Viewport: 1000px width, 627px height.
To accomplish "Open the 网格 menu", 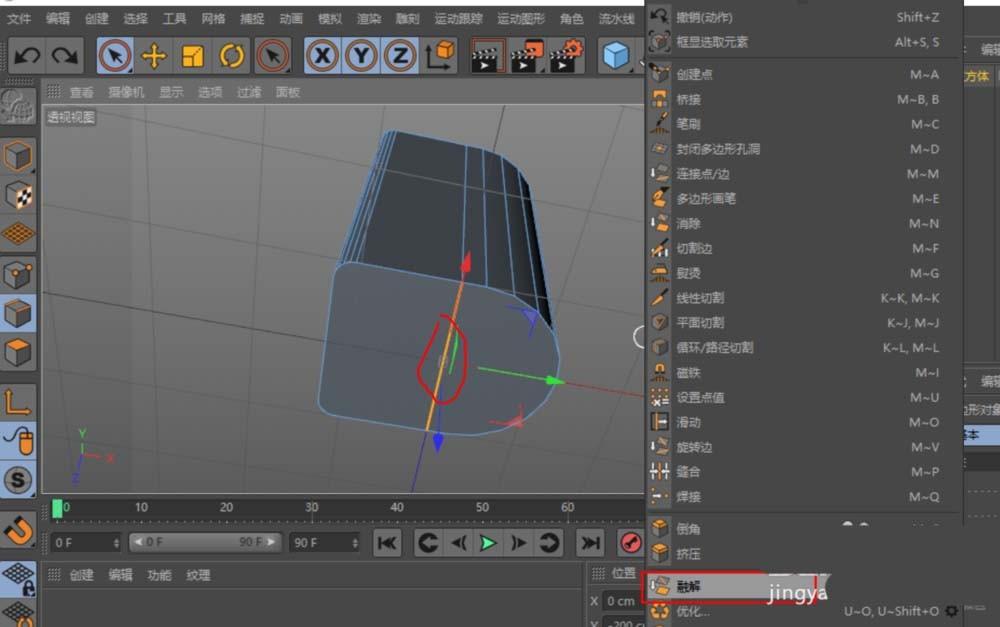I will (213, 18).
